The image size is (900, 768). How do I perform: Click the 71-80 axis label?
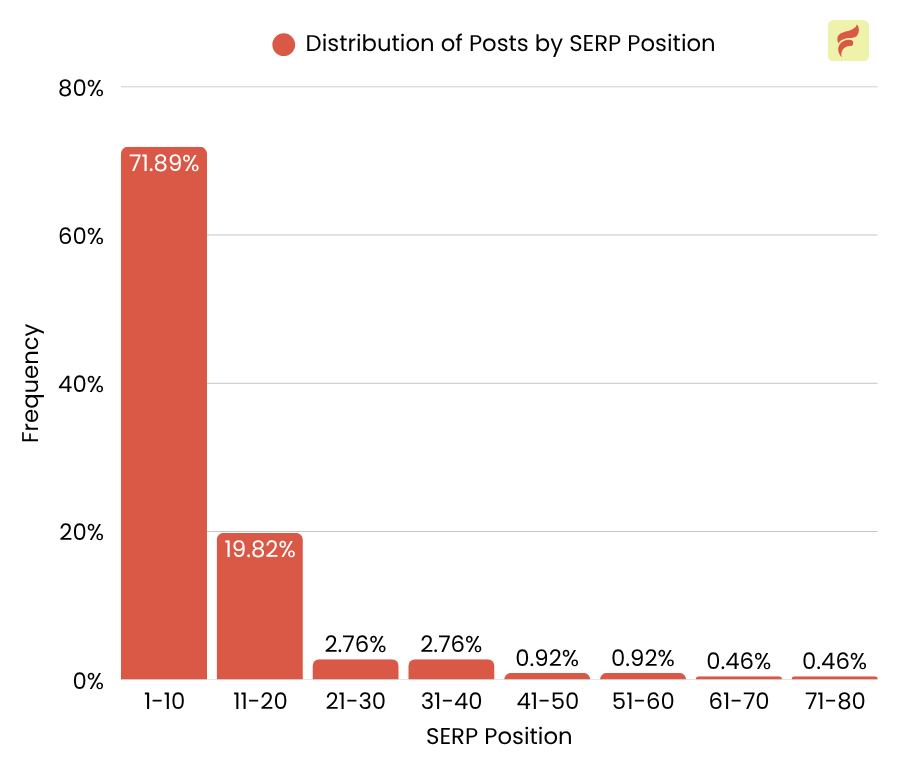(834, 702)
